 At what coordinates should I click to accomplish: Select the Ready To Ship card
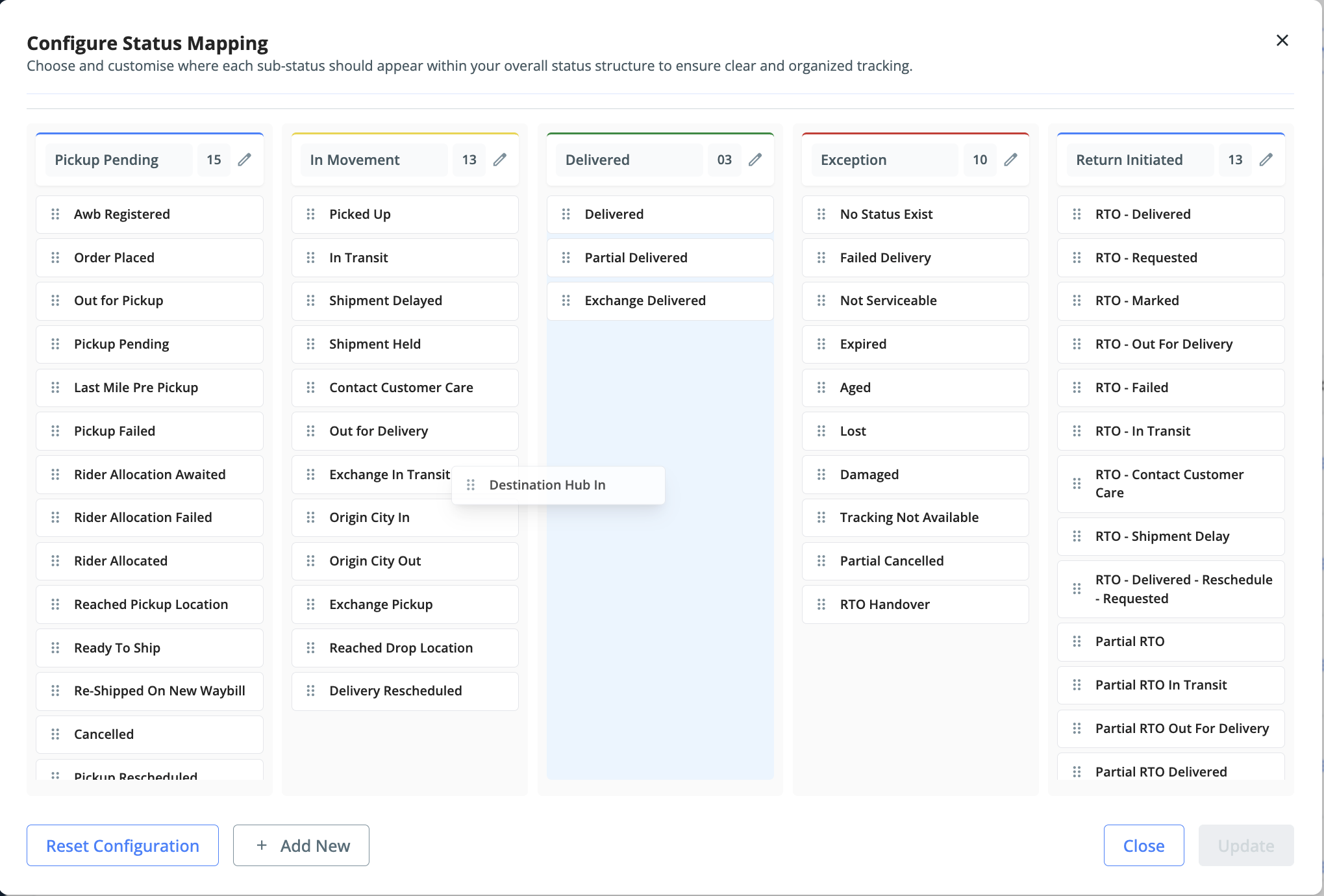tap(149, 648)
